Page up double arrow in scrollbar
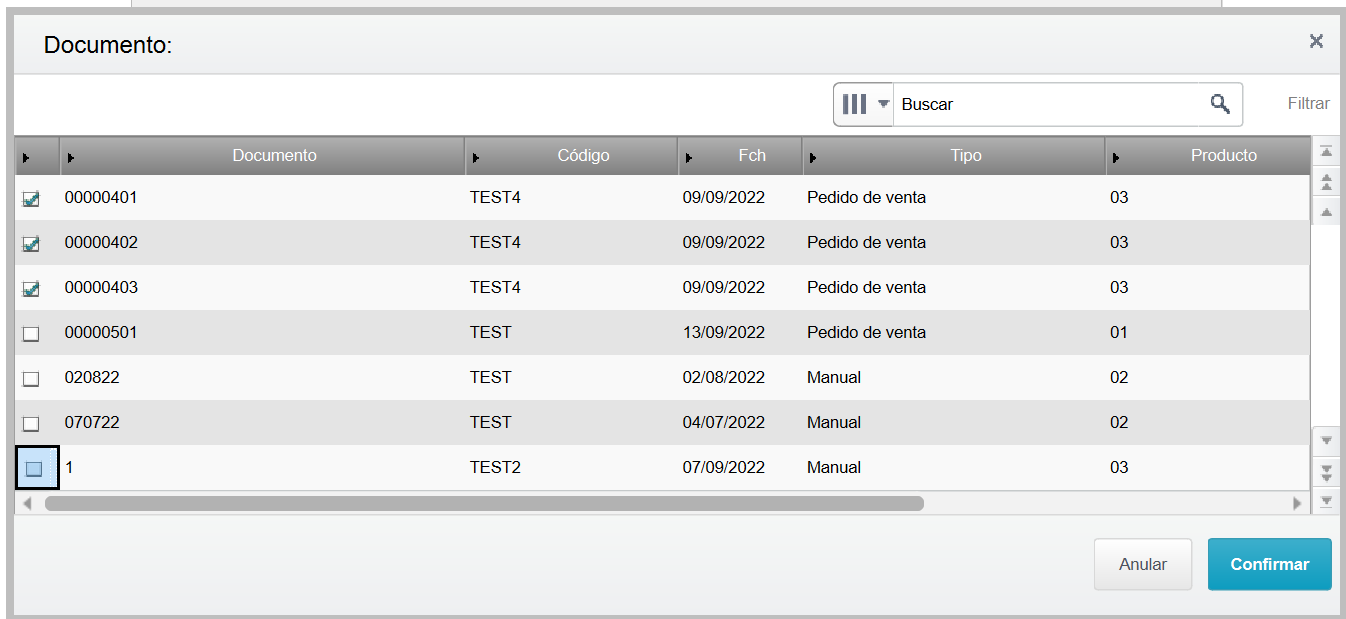 [1326, 181]
